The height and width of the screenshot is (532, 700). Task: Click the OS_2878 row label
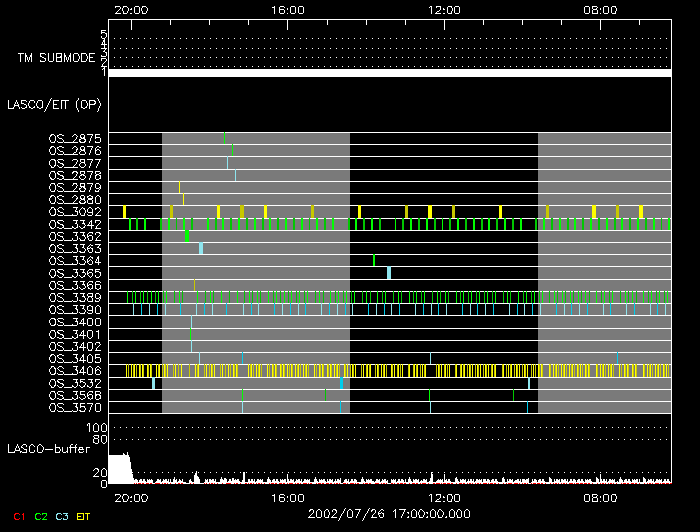75,175
